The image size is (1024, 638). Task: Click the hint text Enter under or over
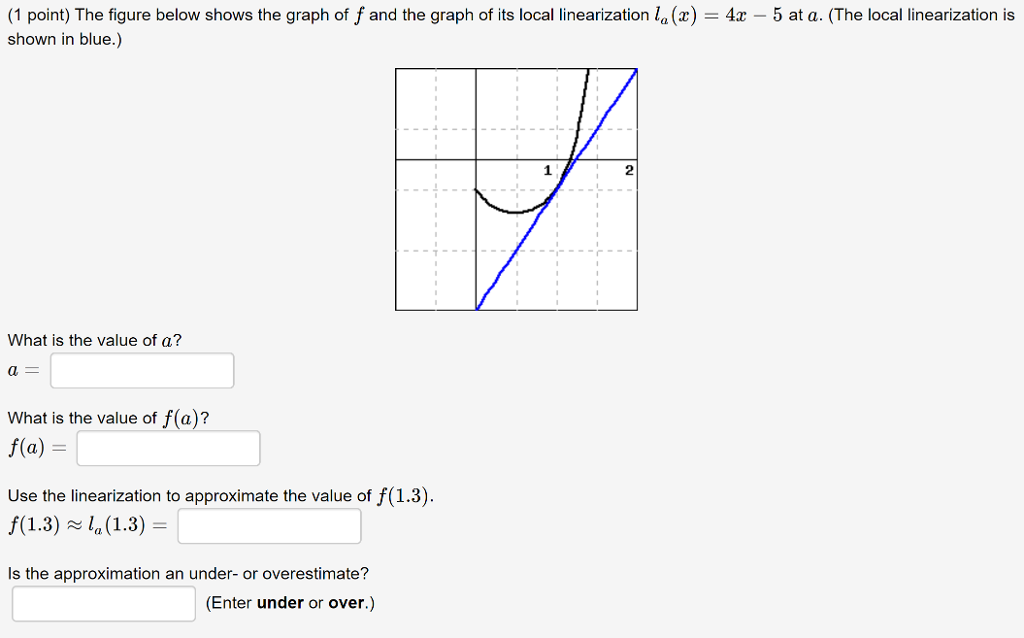tap(288, 602)
